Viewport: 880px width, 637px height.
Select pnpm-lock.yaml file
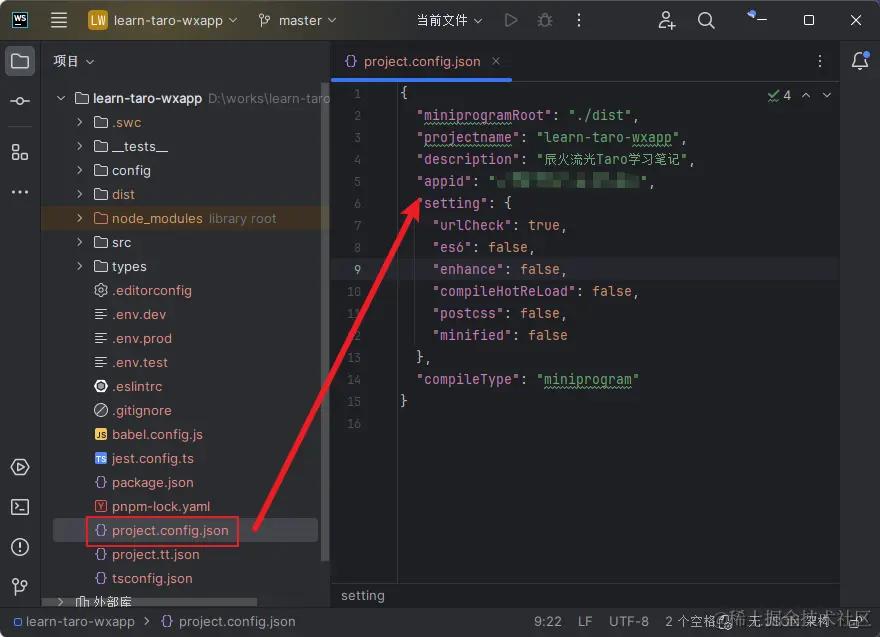coord(152,506)
